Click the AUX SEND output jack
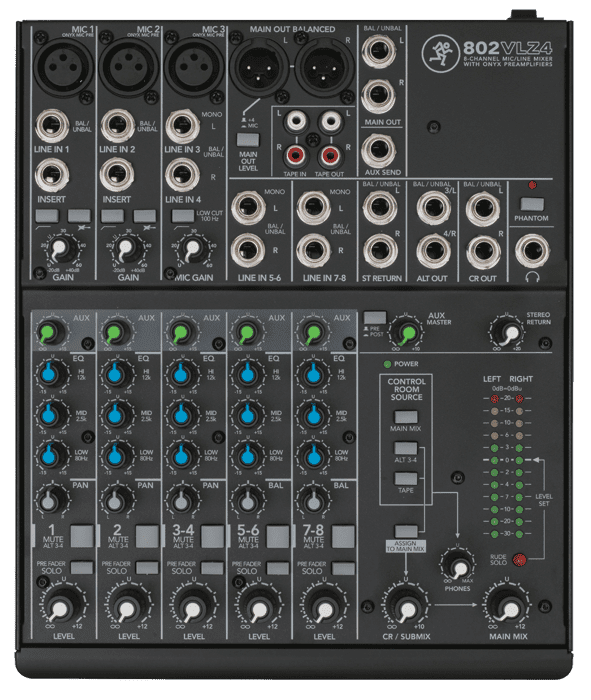The width and height of the screenshot is (591, 700). (x=379, y=150)
